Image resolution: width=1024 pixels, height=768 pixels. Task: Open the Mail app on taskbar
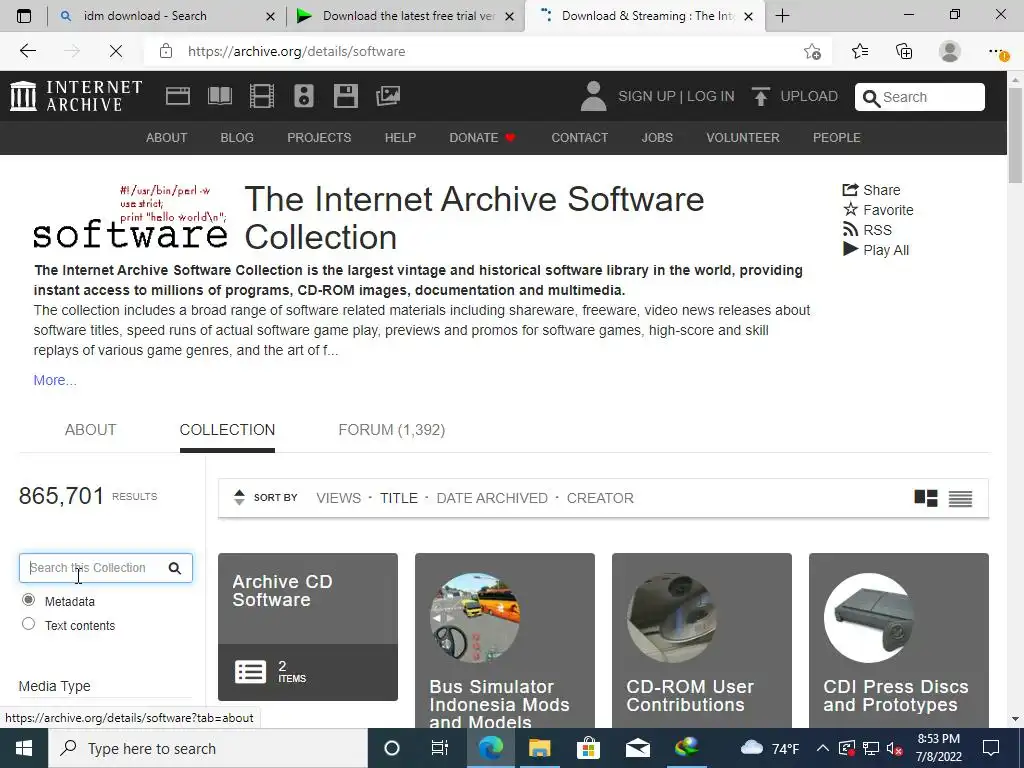tap(637, 748)
